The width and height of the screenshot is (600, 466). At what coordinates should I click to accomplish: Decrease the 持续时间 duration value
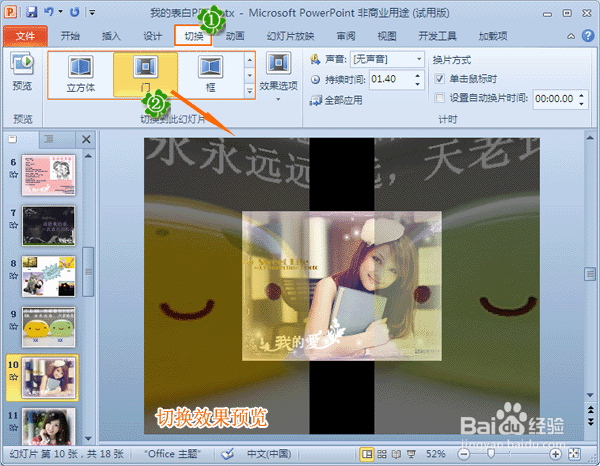point(418,84)
